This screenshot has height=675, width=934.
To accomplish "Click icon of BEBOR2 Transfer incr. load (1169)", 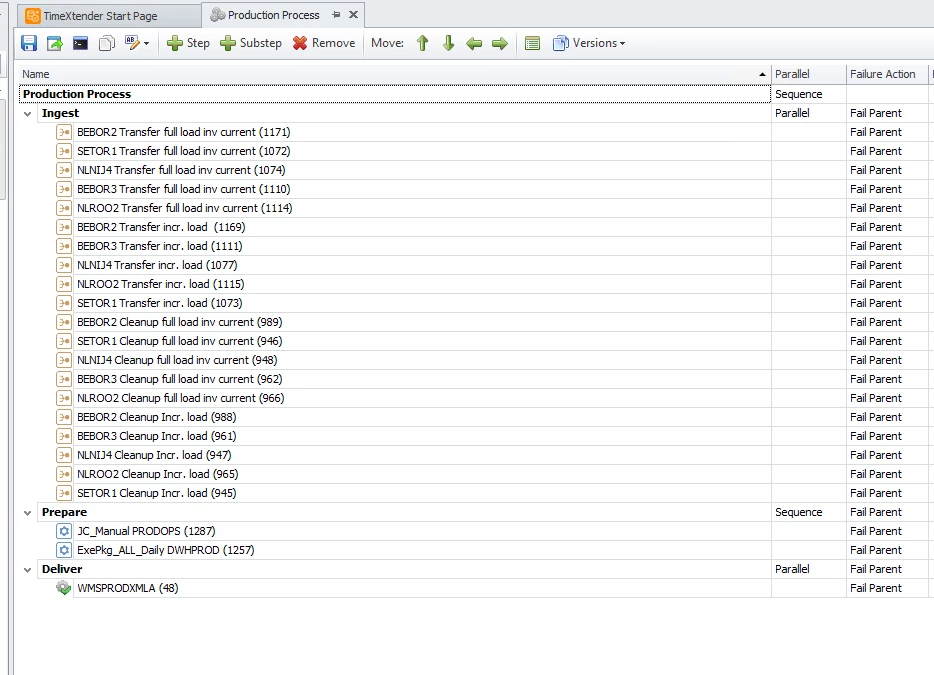I will 64,228.
